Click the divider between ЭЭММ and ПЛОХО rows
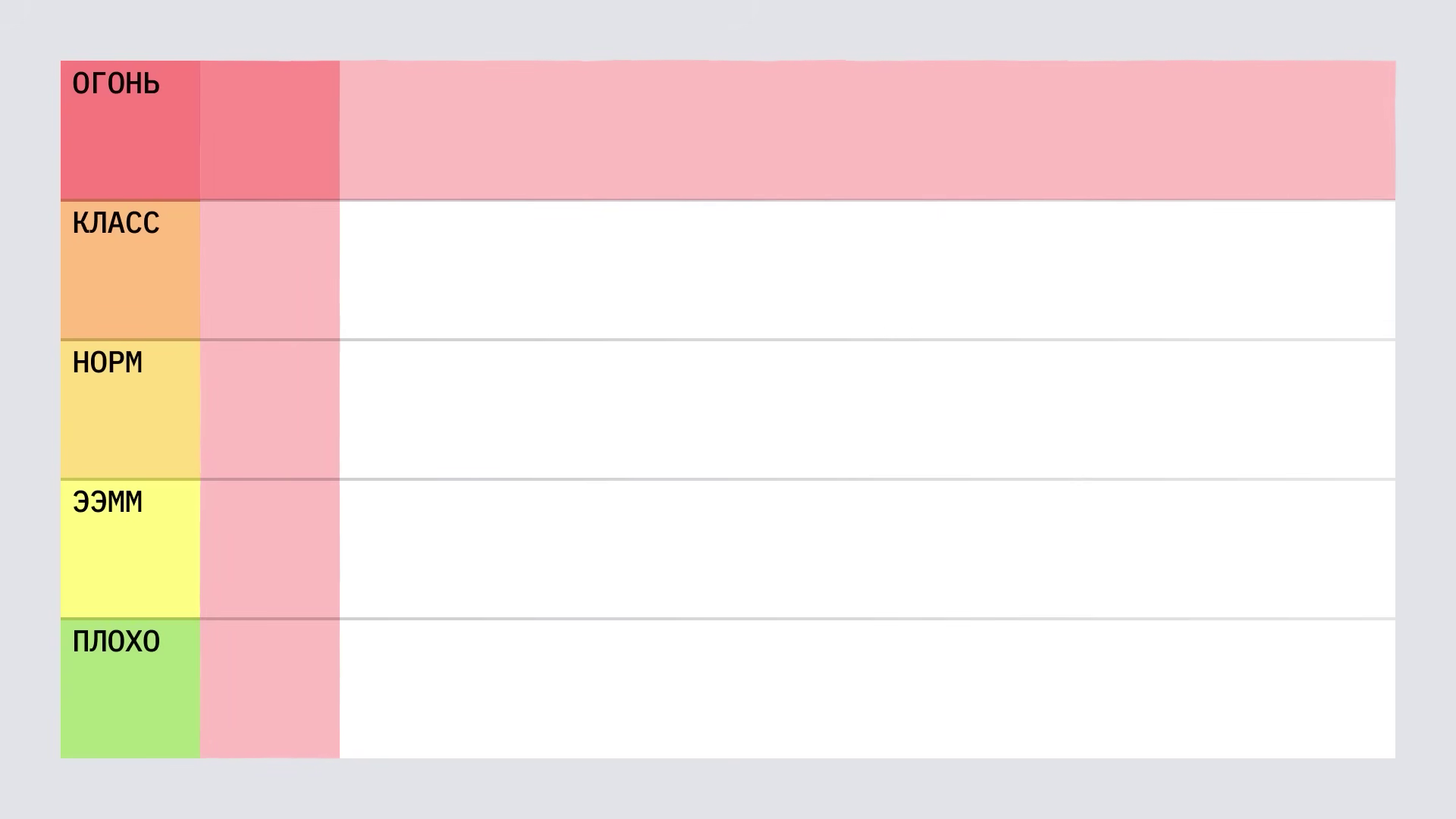1456x819 pixels. click(867, 619)
